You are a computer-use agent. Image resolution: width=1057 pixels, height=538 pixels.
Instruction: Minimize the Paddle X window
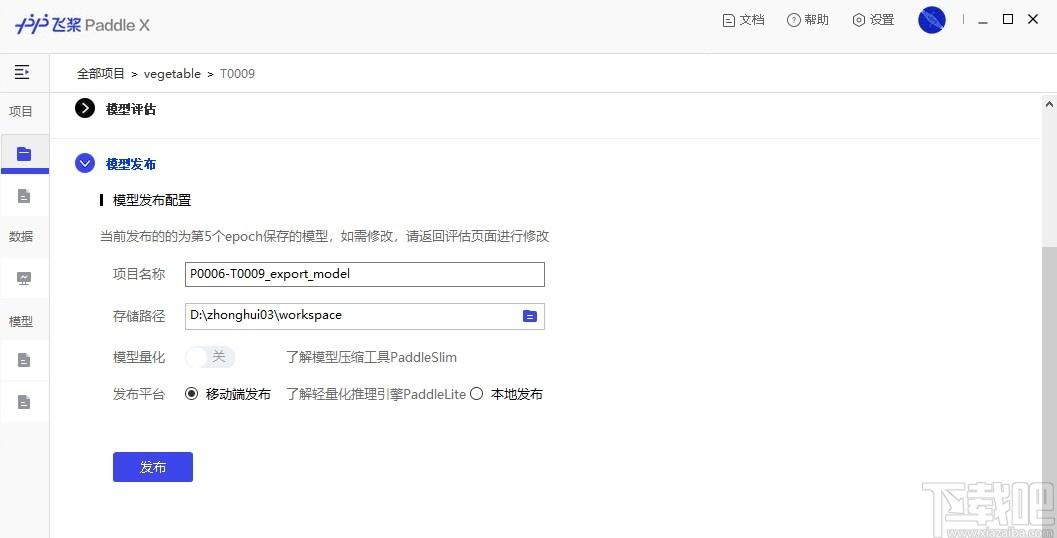[x=984, y=20]
